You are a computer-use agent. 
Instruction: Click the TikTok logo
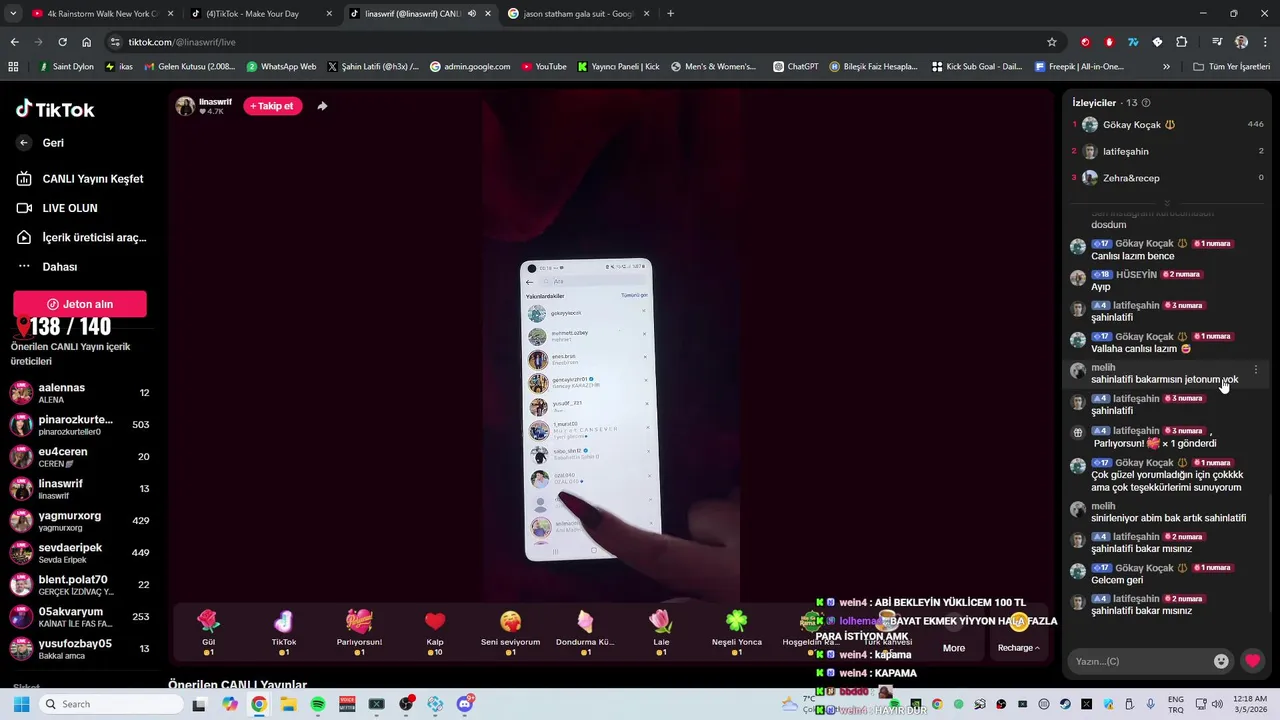pyautogui.click(x=55, y=109)
